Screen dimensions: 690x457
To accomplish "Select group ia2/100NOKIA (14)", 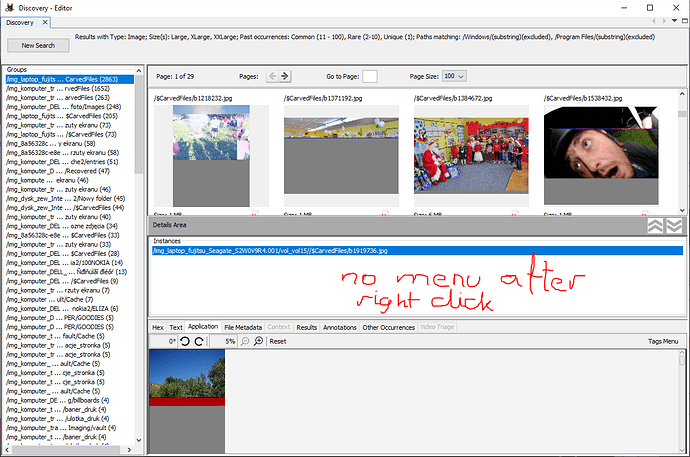I will [70, 263].
